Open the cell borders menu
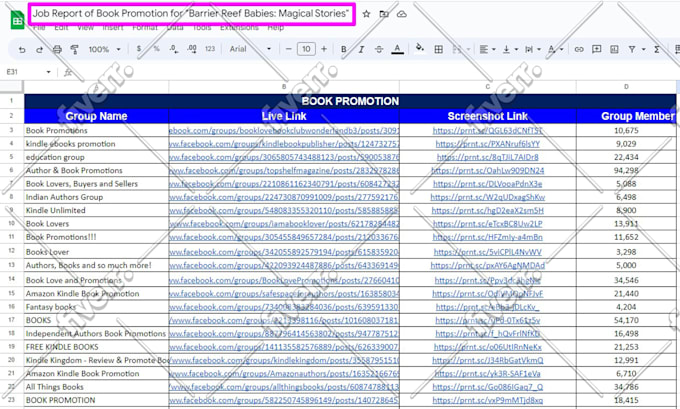680x409 pixels. click(438, 49)
